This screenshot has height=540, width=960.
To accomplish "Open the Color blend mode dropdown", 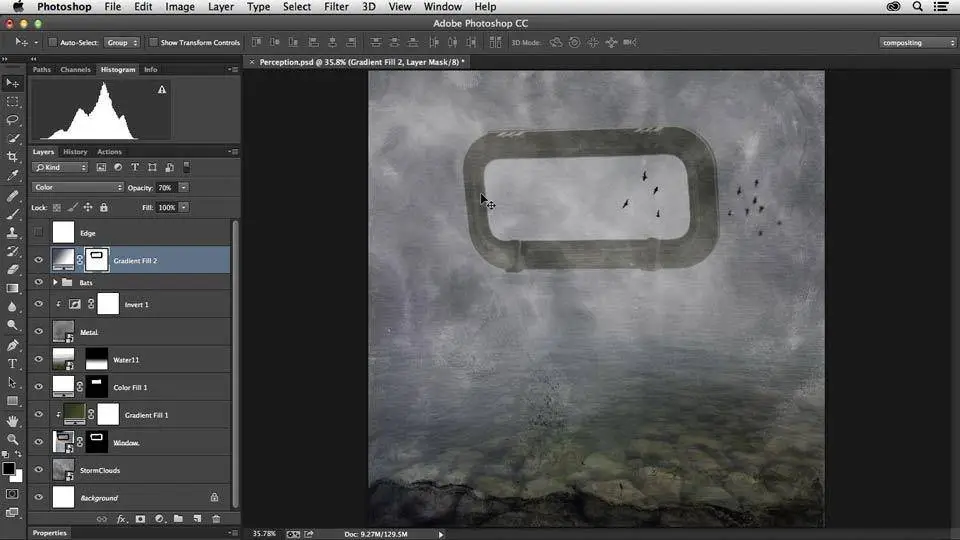I will 78,187.
